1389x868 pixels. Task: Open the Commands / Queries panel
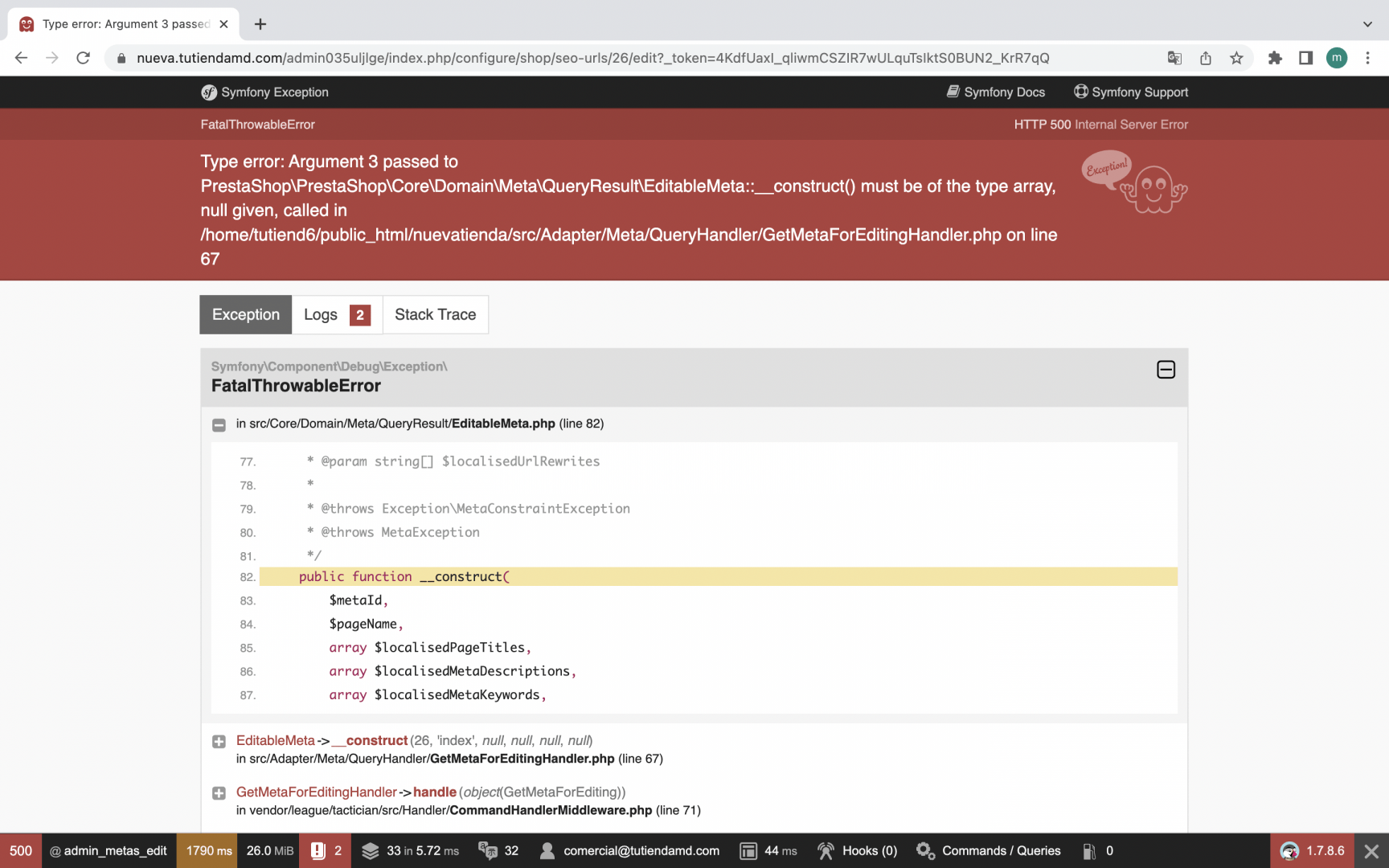[x=989, y=850]
